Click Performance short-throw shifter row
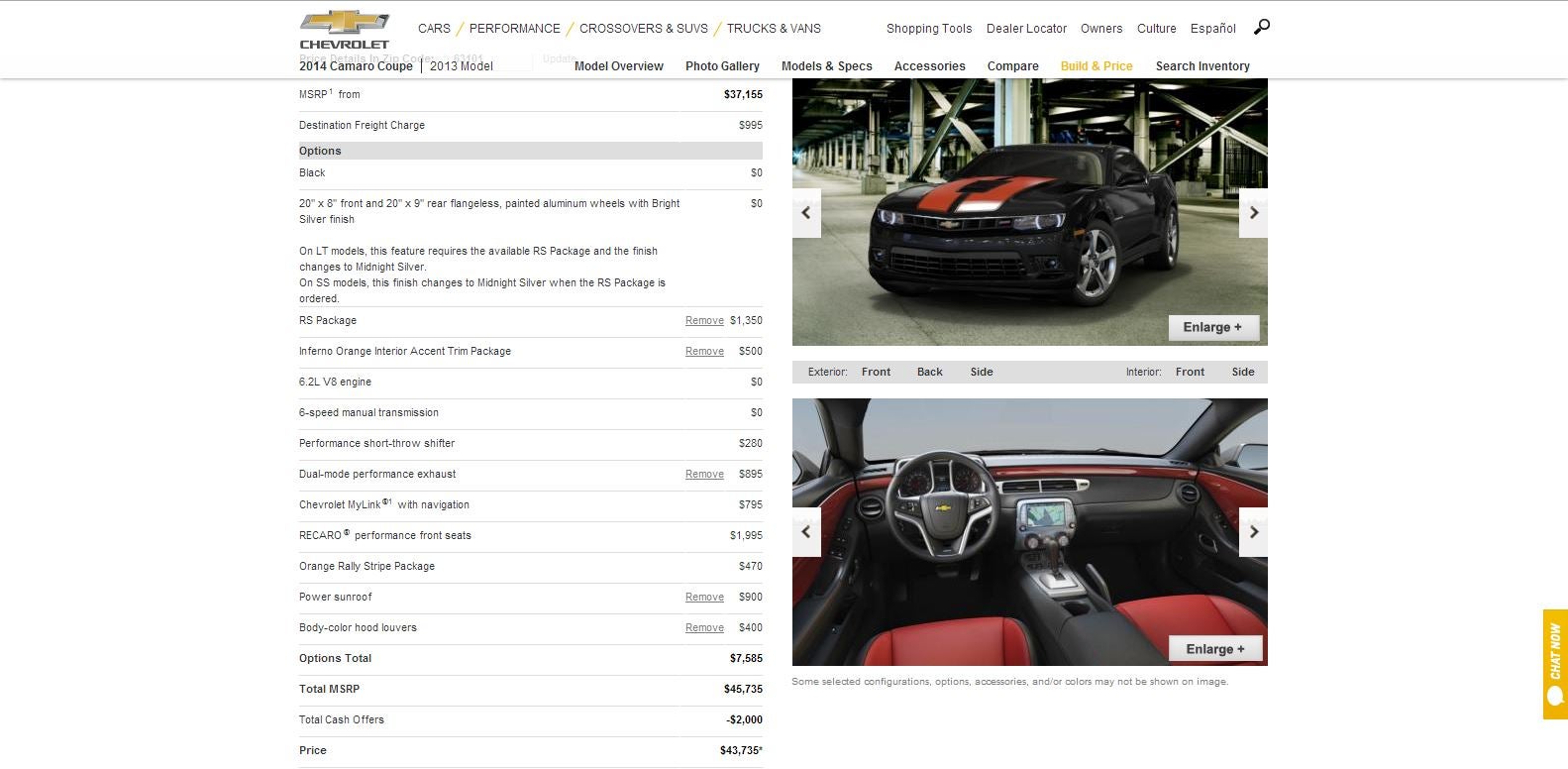 (531, 444)
